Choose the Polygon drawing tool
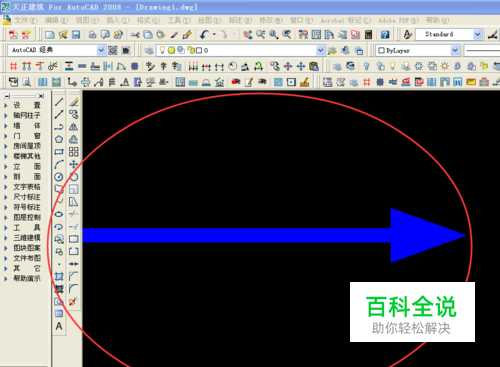 tap(59, 139)
